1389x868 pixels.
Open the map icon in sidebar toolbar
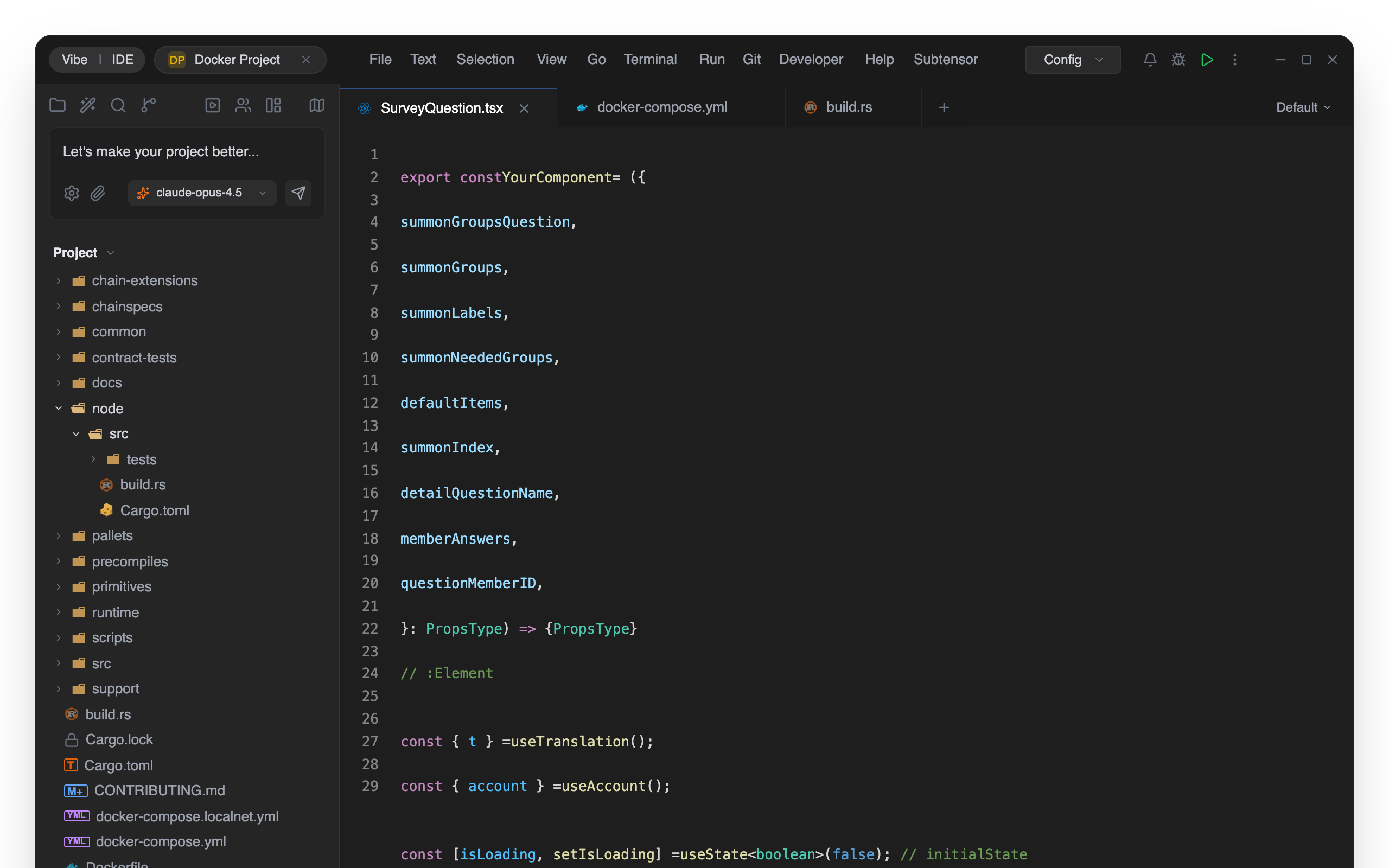[x=317, y=105]
